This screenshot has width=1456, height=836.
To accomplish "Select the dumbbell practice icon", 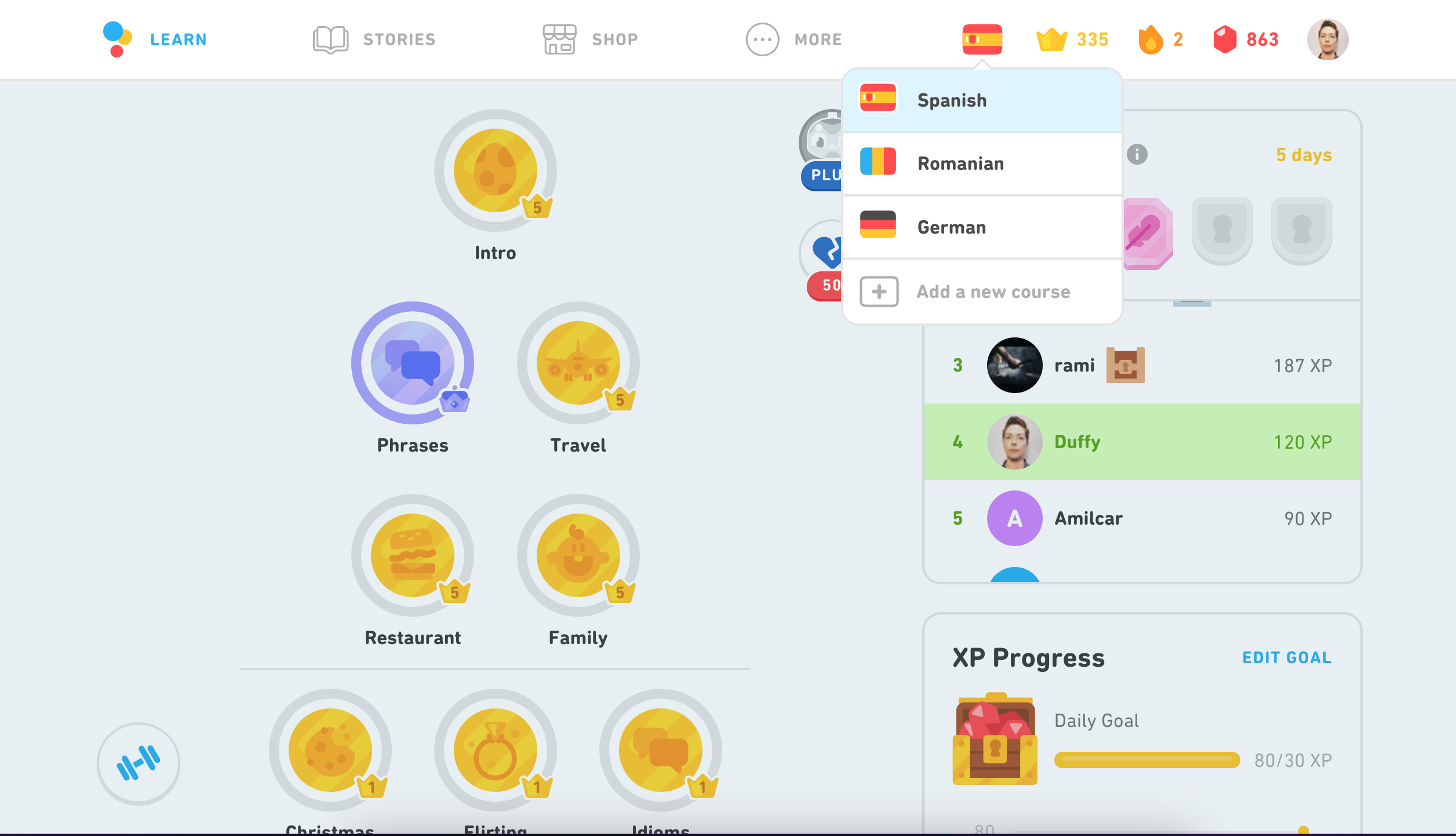I will pyautogui.click(x=139, y=762).
